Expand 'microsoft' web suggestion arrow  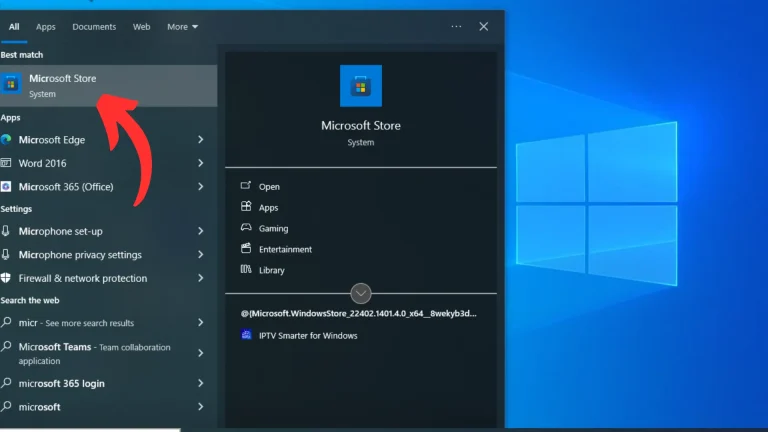[x=201, y=407]
